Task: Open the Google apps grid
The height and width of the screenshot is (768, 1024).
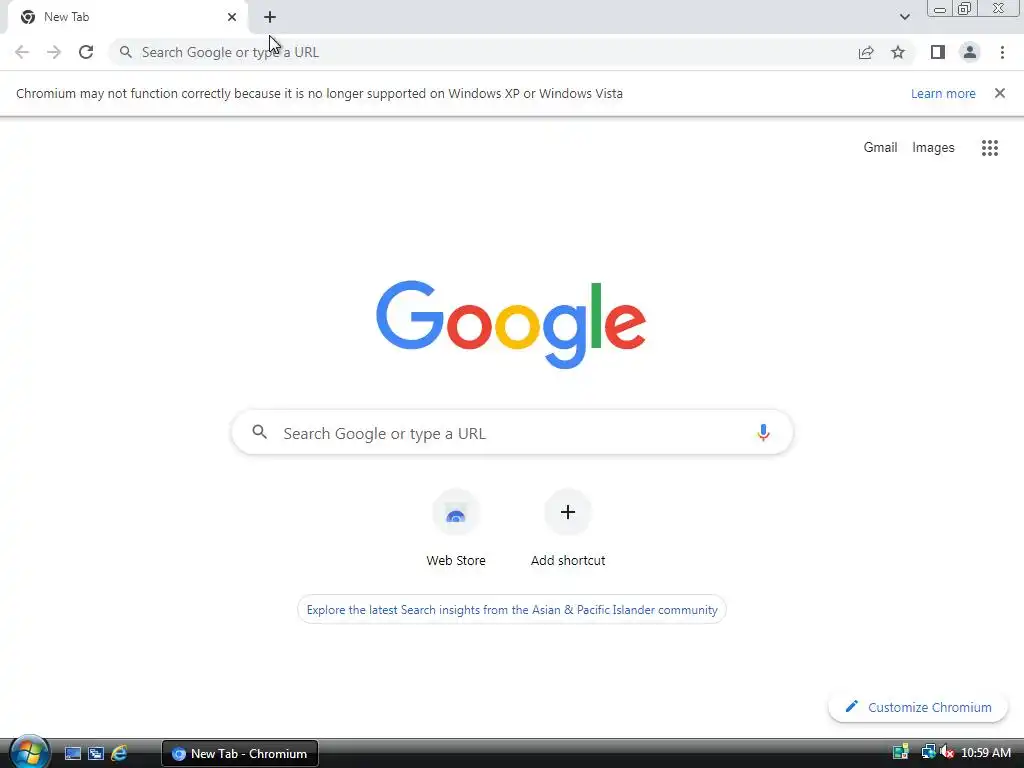Action: pyautogui.click(x=990, y=148)
